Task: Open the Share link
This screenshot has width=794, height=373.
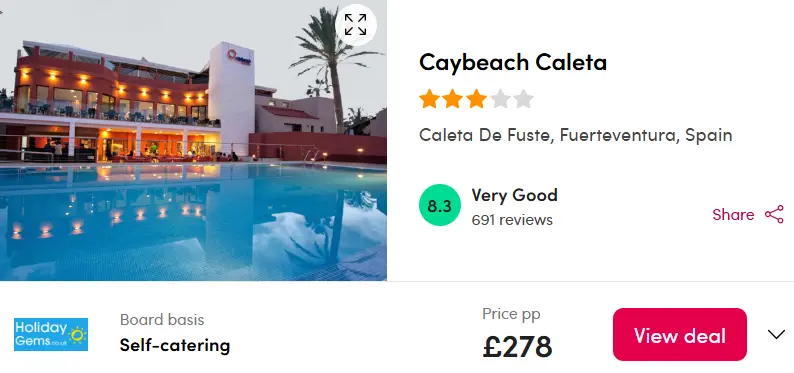Action: (733, 215)
